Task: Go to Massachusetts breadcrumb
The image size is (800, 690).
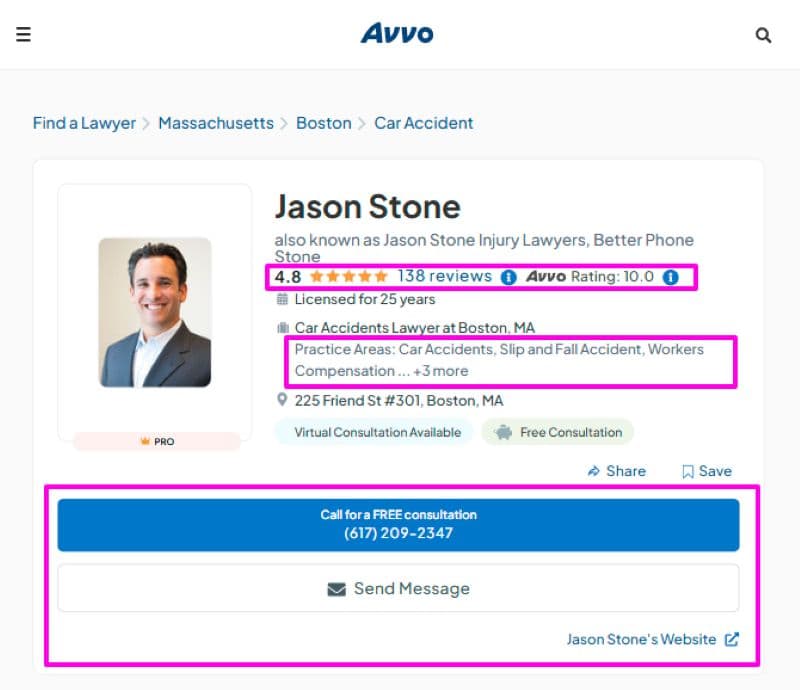Action: [x=216, y=123]
